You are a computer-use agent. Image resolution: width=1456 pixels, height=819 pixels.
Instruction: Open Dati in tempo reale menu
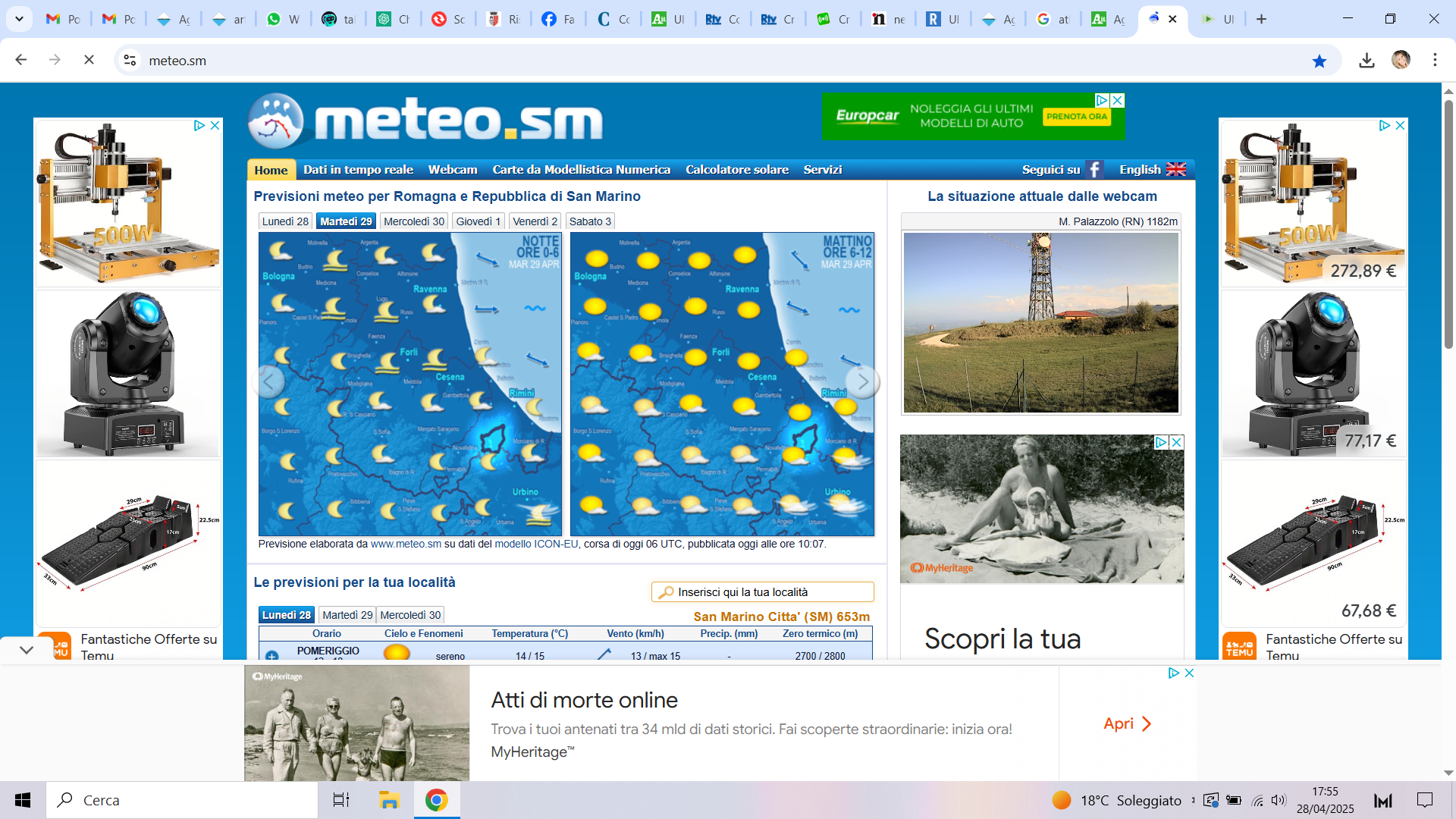pyautogui.click(x=358, y=169)
